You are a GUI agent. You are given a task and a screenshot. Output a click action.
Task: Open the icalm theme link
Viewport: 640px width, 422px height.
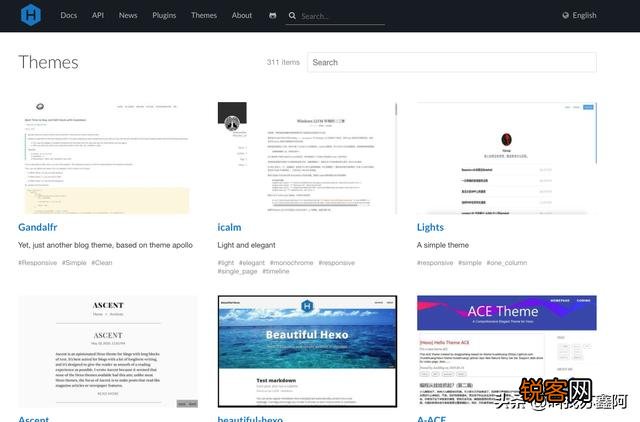tap(229, 227)
